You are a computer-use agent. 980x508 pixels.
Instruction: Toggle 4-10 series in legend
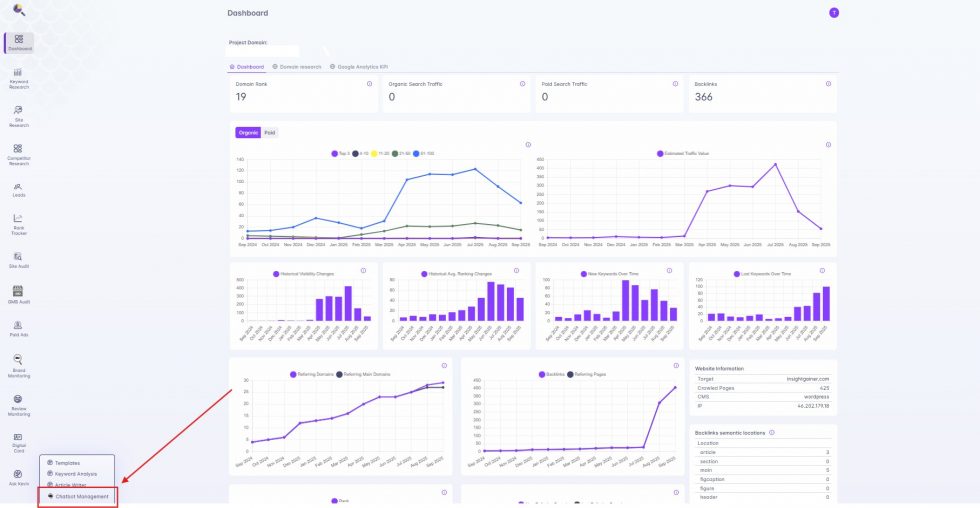point(361,153)
